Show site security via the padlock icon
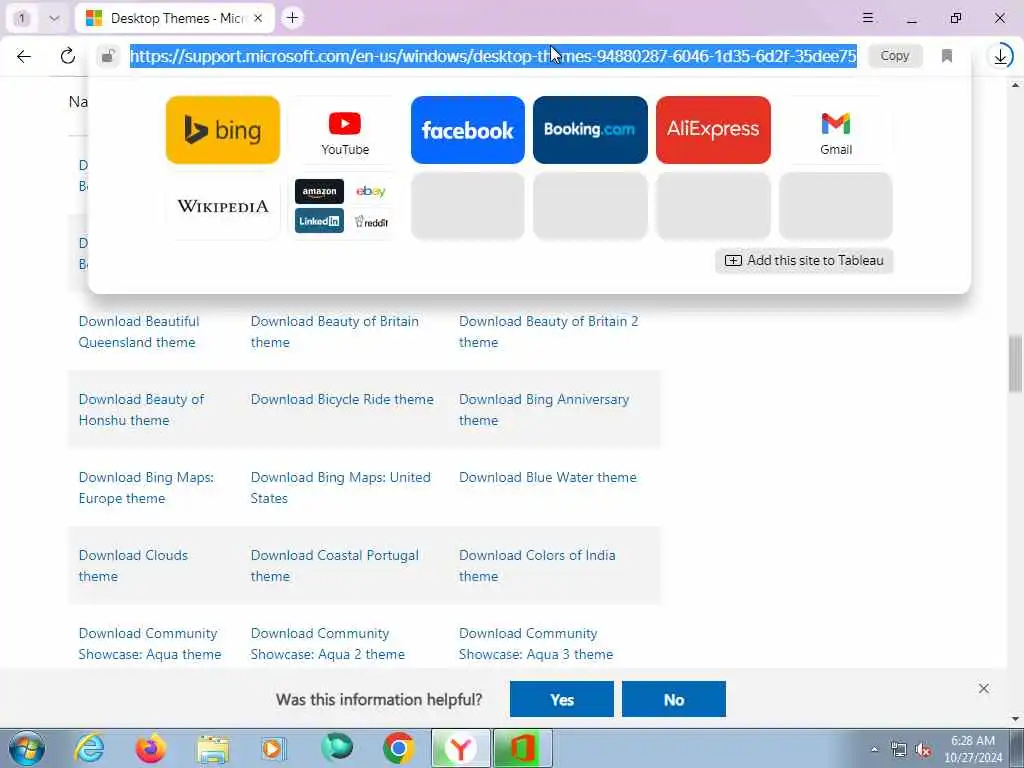1024x768 pixels. coord(108,56)
